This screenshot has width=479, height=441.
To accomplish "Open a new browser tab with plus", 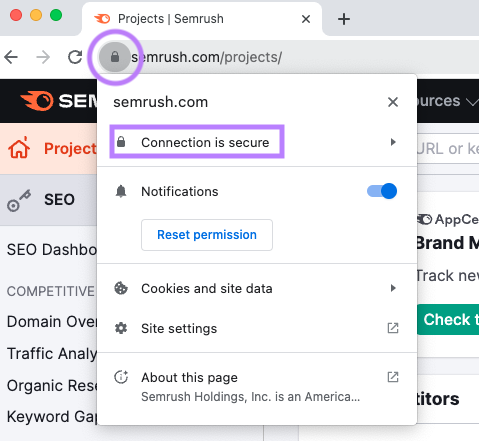I will (x=344, y=19).
